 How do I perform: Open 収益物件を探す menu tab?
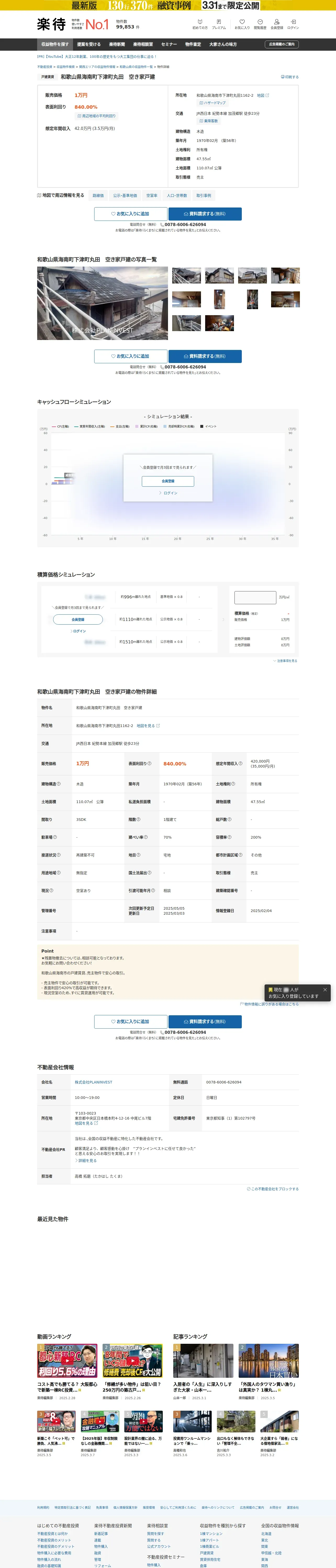click(x=55, y=44)
